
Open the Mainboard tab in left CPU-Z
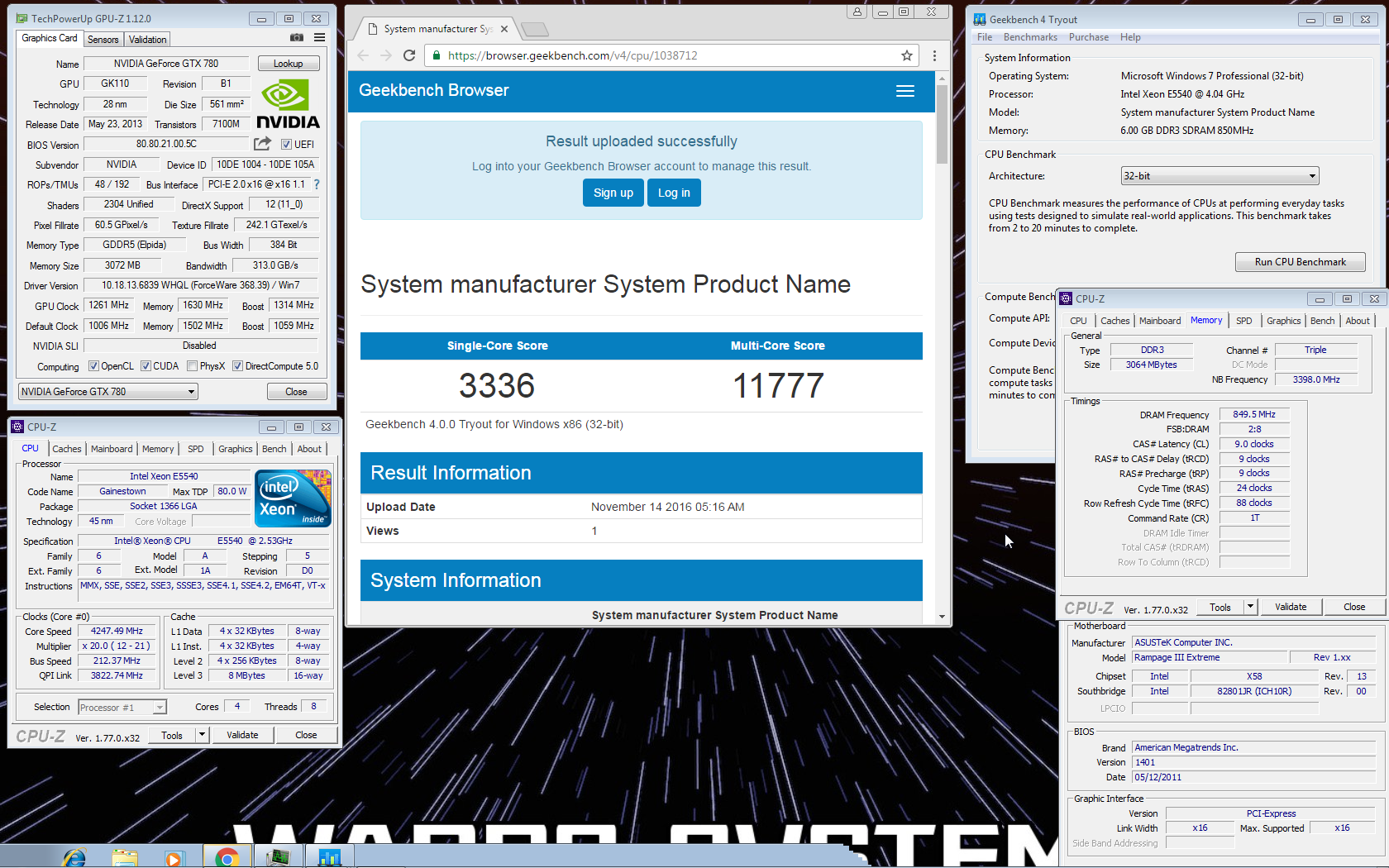(x=112, y=449)
